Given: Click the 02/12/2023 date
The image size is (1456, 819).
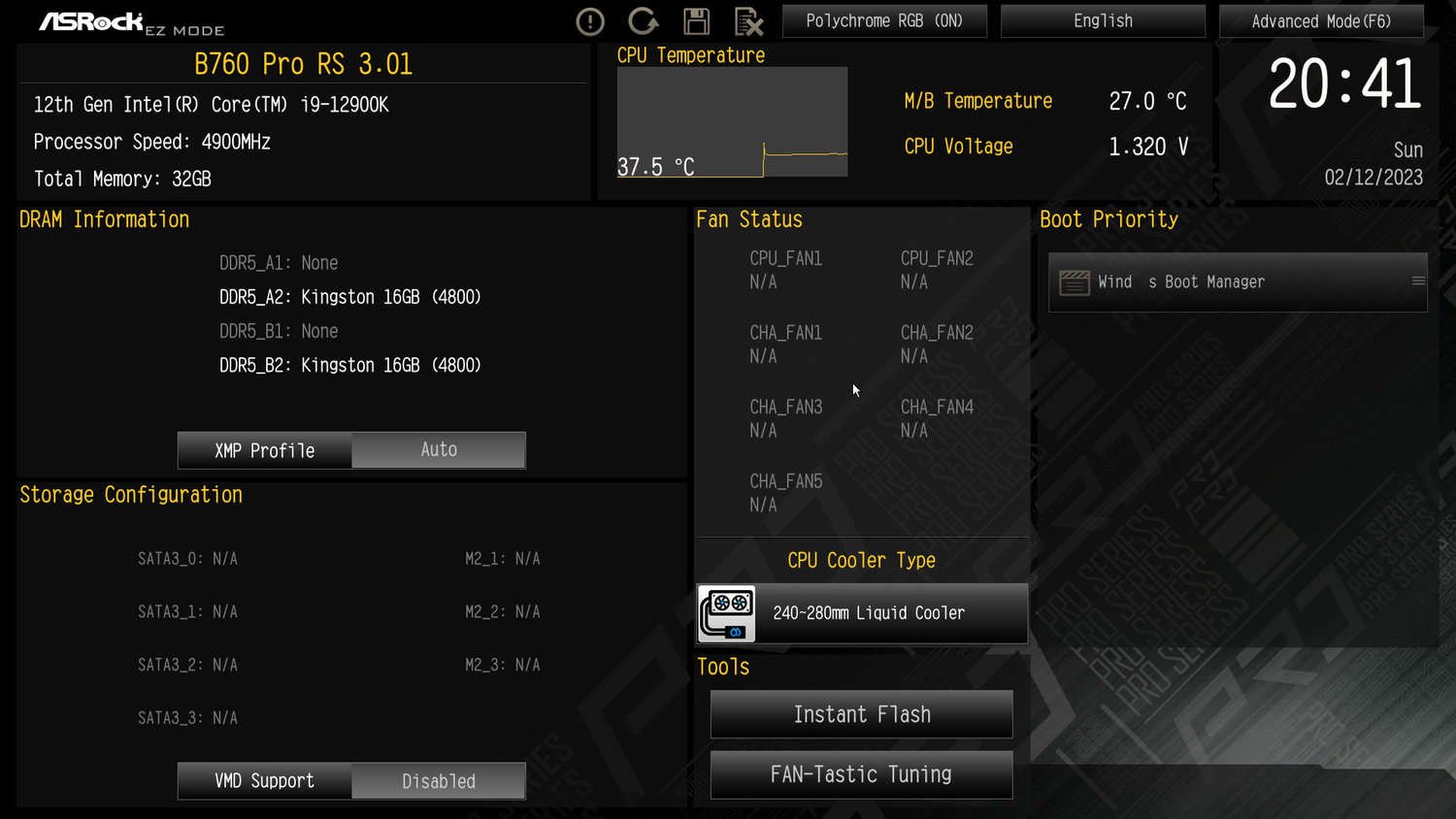Looking at the screenshot, I should pyautogui.click(x=1373, y=178).
